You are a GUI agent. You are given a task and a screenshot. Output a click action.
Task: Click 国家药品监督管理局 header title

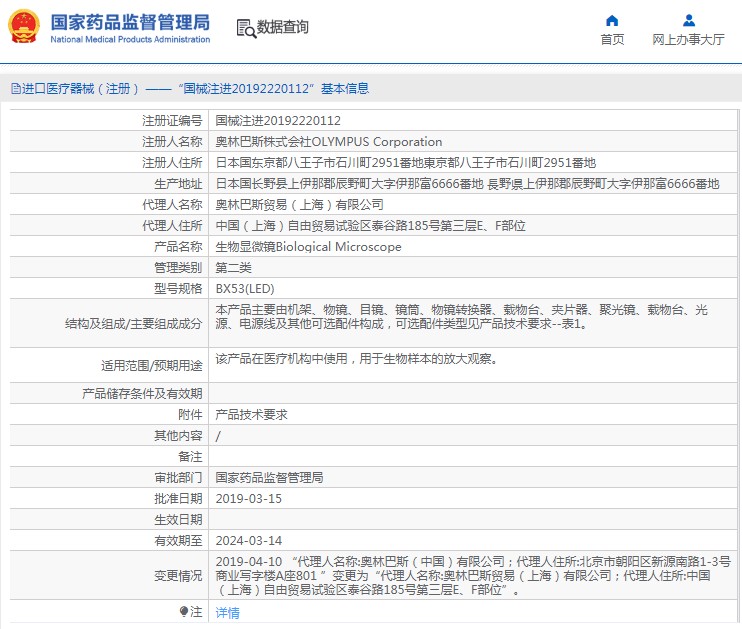point(130,22)
